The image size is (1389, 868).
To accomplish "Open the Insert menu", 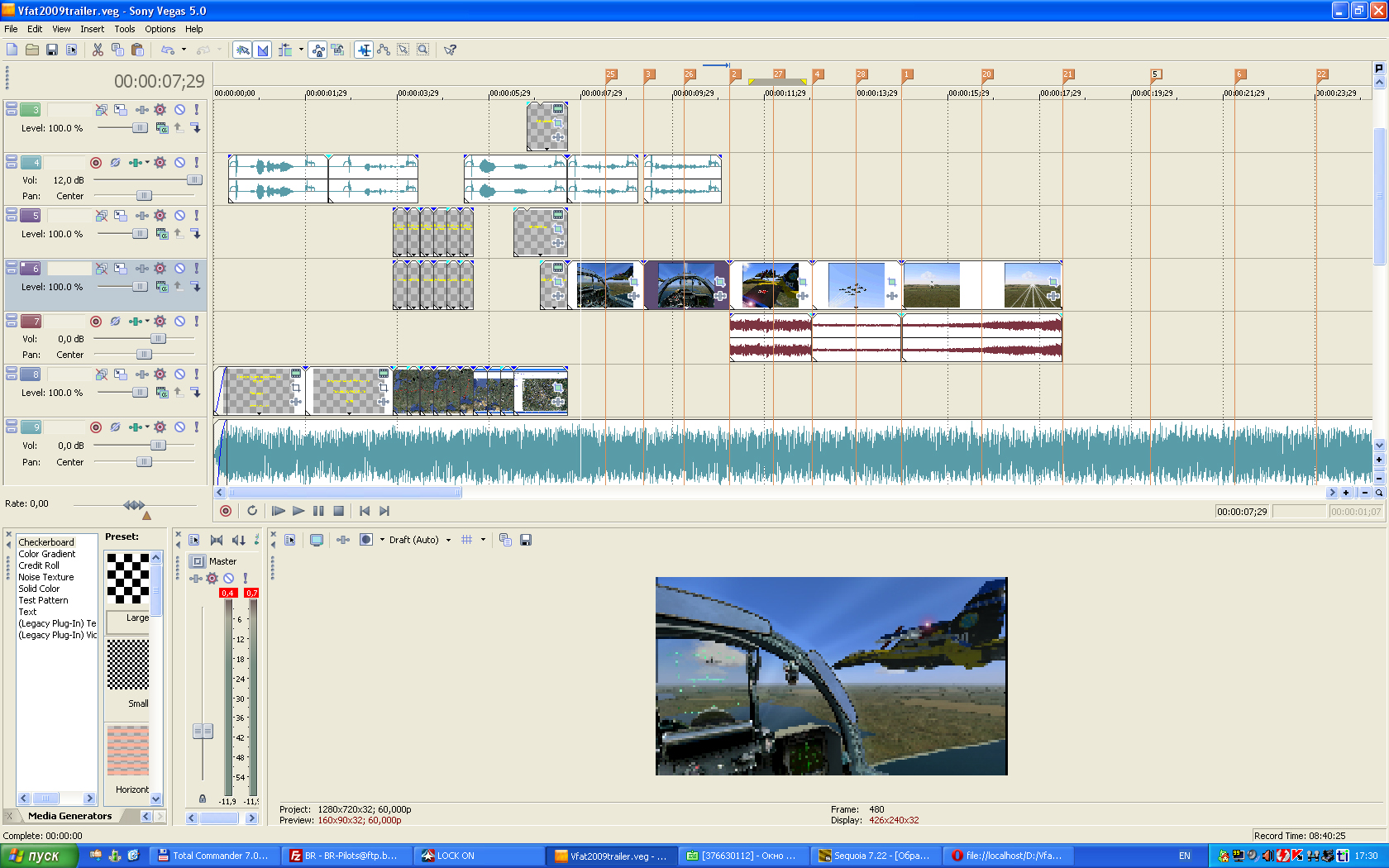I will [x=92, y=29].
